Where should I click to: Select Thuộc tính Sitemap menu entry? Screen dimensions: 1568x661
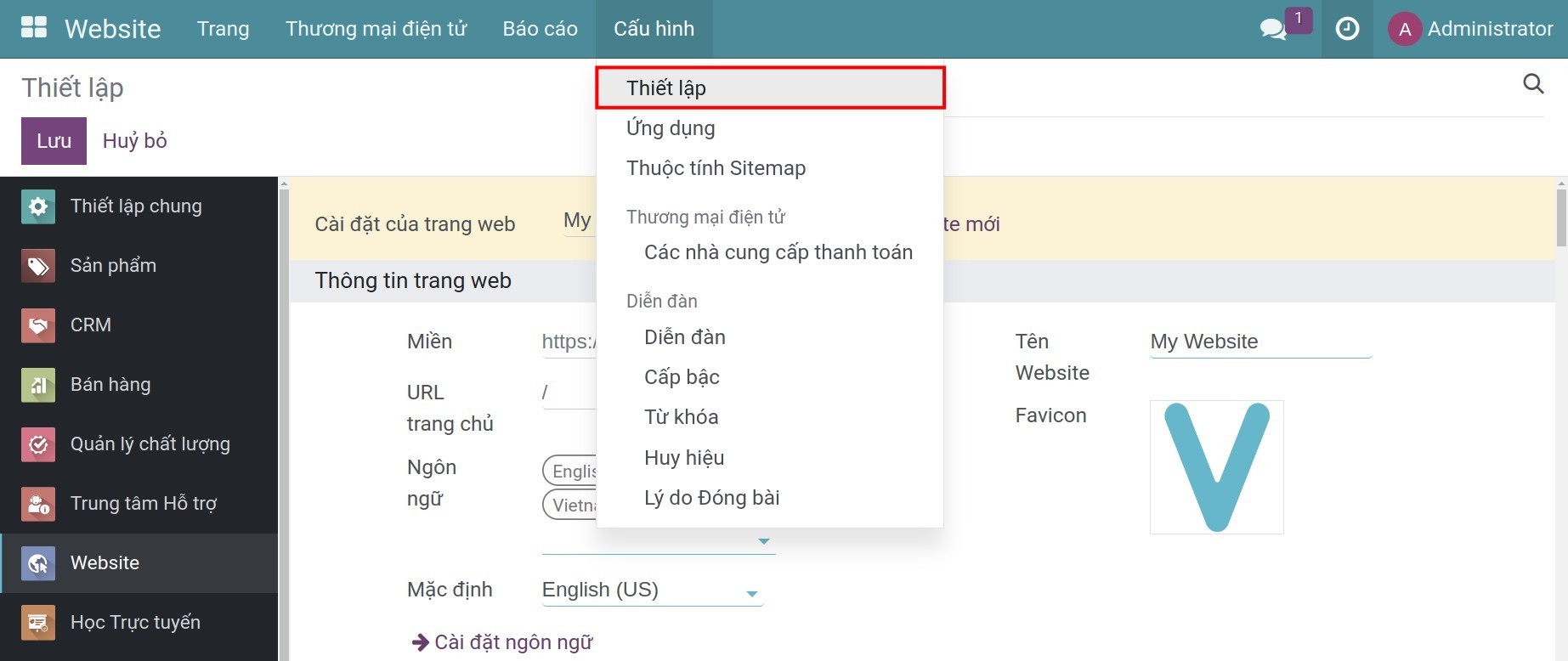click(x=716, y=168)
